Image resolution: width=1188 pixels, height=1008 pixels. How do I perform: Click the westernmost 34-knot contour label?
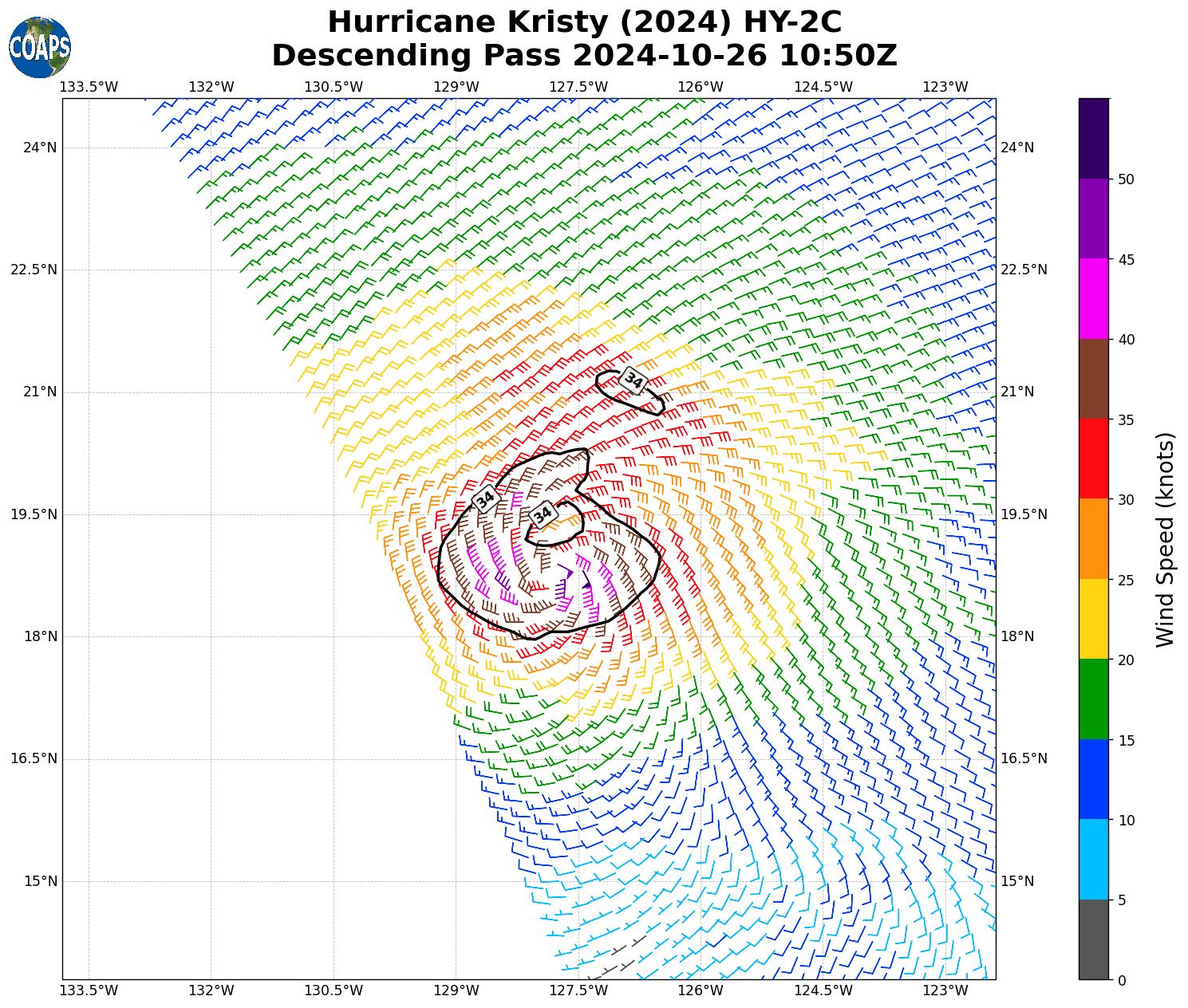(x=485, y=498)
